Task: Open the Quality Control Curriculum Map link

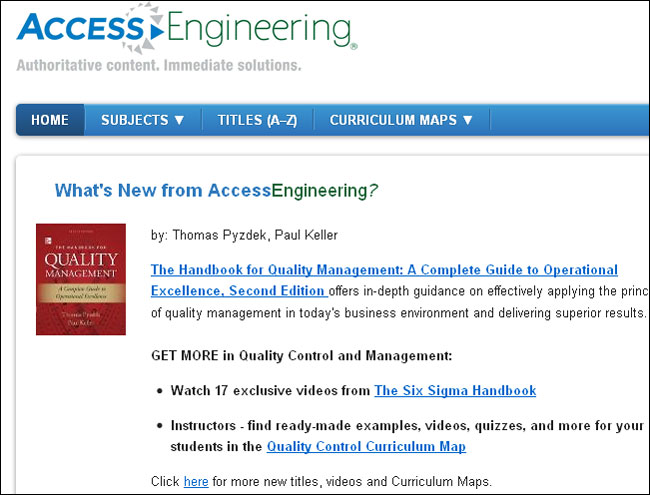Action: click(366, 446)
